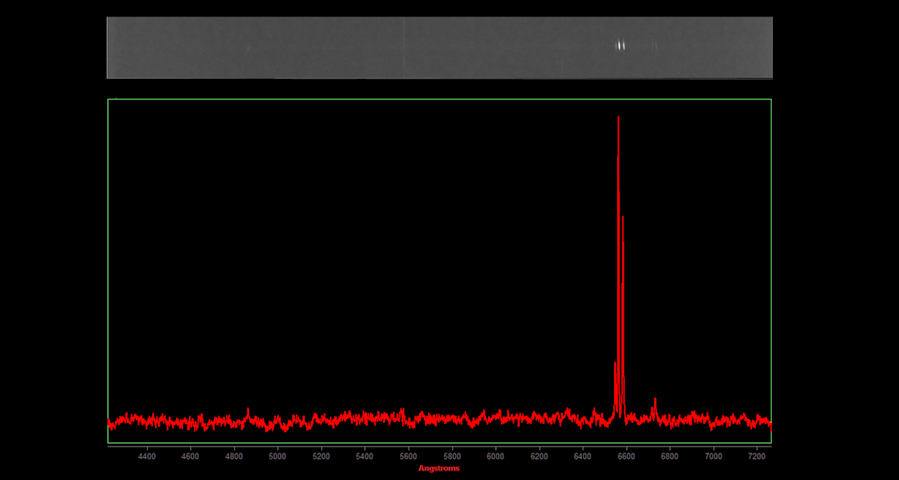Click the 6200 tick label on the axis
Viewport: 899px width, 480px height.
[x=539, y=456]
